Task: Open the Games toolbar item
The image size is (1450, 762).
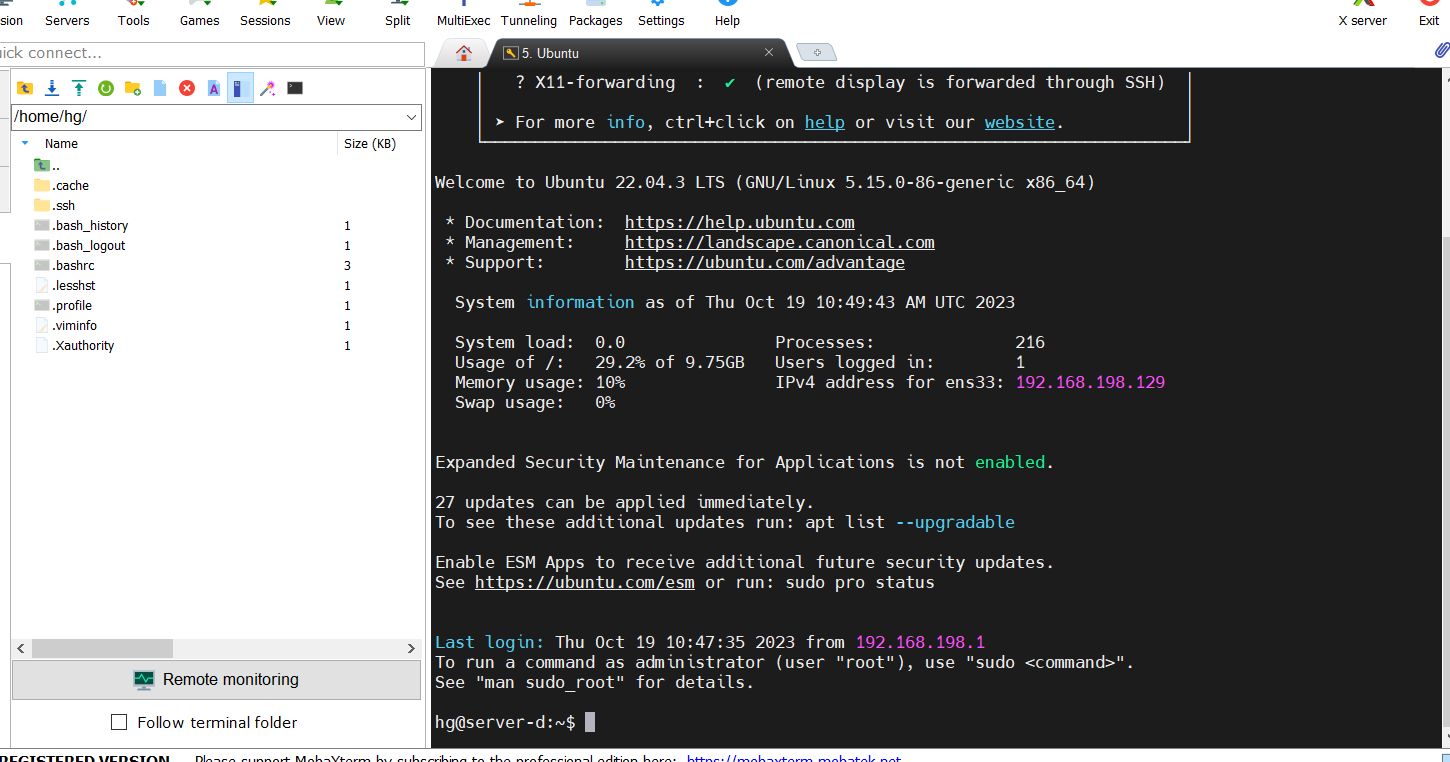Action: (x=199, y=14)
